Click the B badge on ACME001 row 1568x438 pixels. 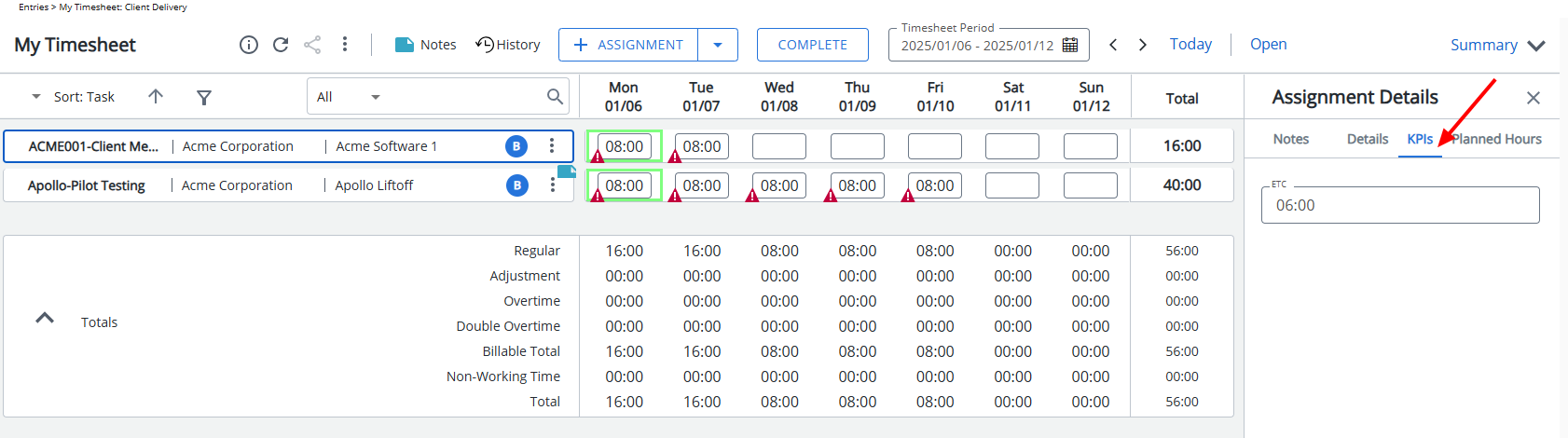click(x=516, y=146)
